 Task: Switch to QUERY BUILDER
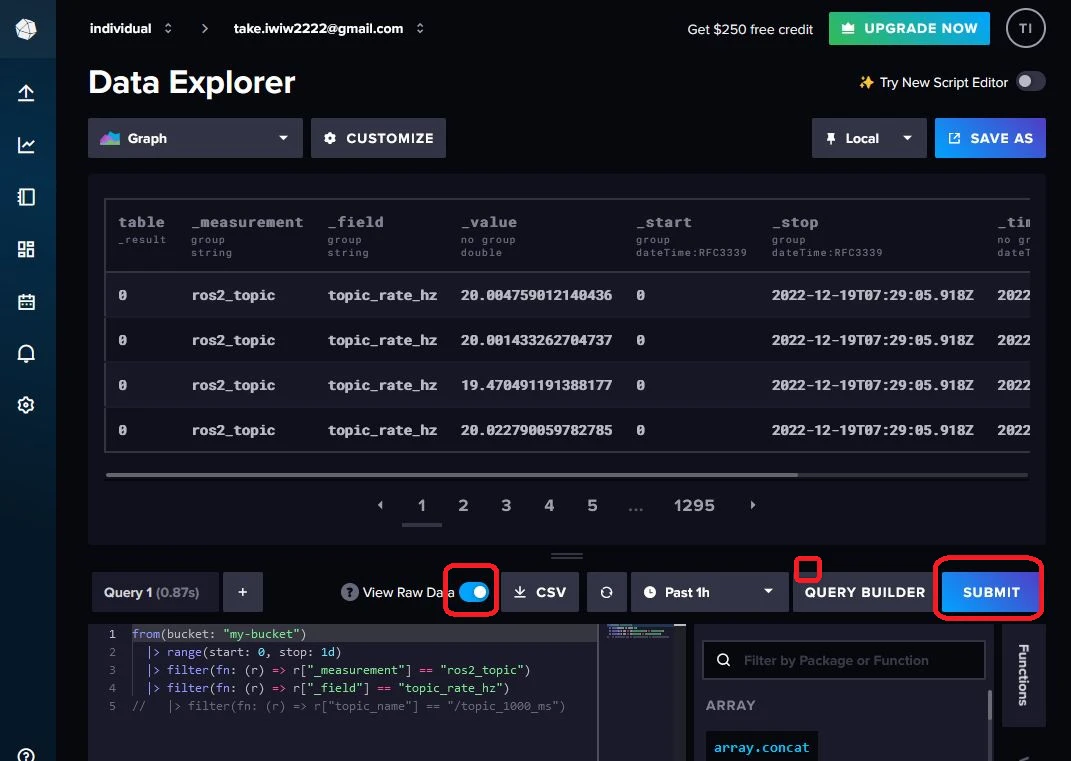[865, 592]
